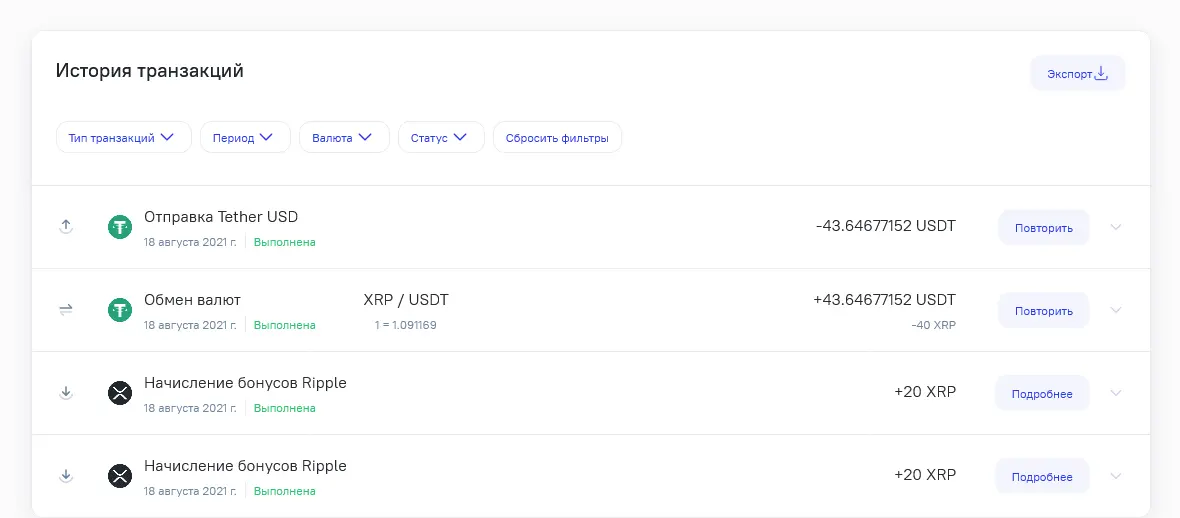Click the Tether logo in the Обмен валют row
1180x518 pixels.
tap(120, 309)
